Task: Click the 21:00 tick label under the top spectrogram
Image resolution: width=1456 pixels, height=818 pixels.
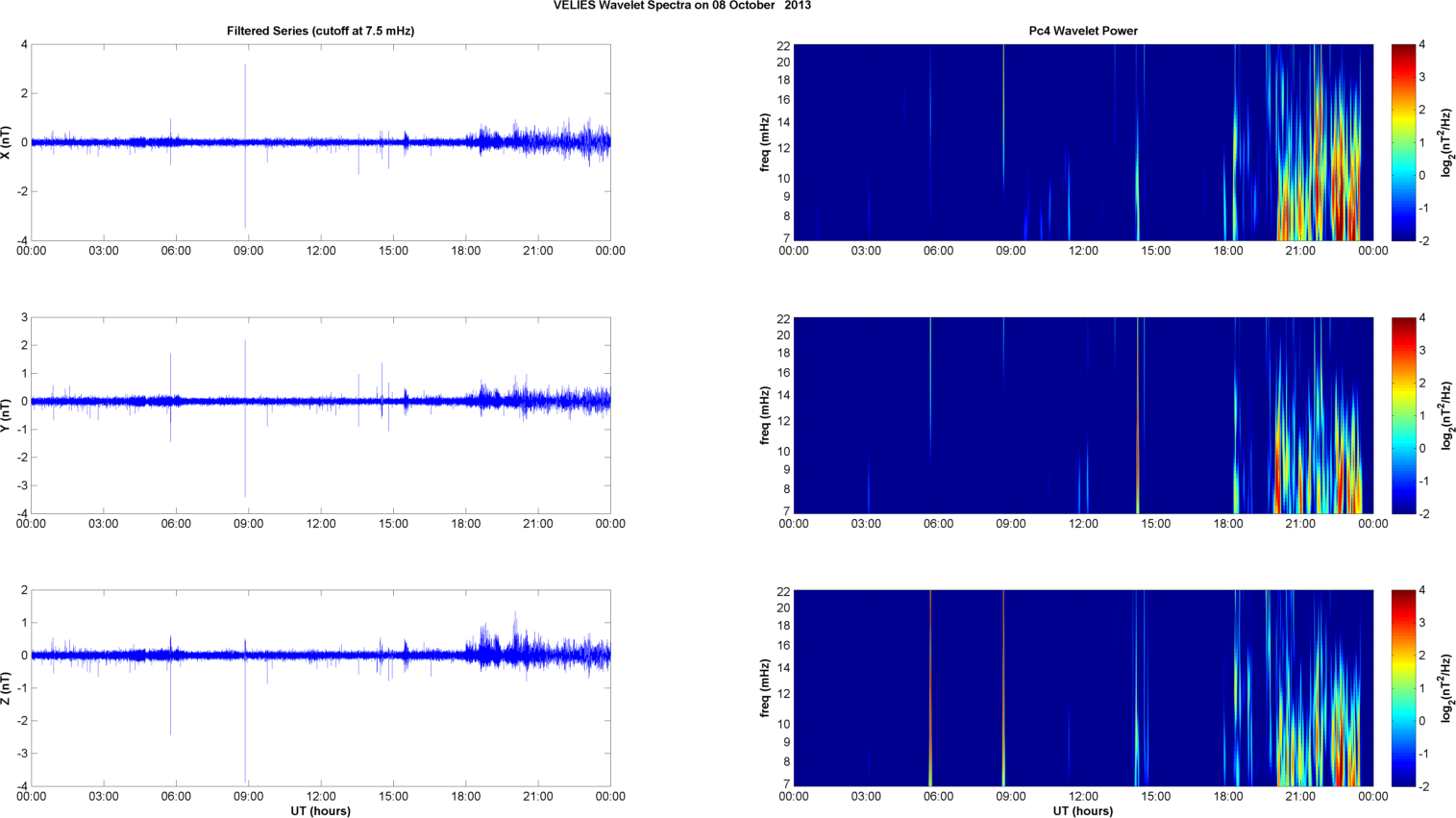Action: (1300, 251)
